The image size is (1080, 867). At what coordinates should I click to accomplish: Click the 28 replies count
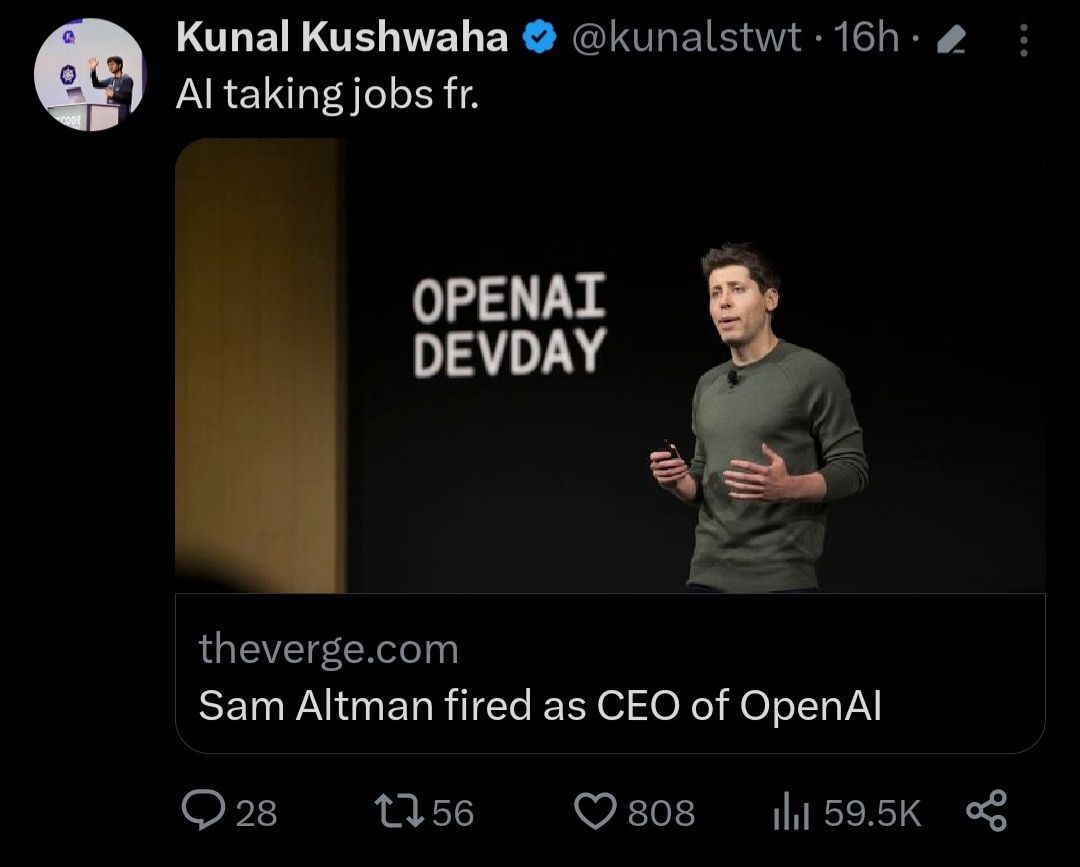pos(256,812)
